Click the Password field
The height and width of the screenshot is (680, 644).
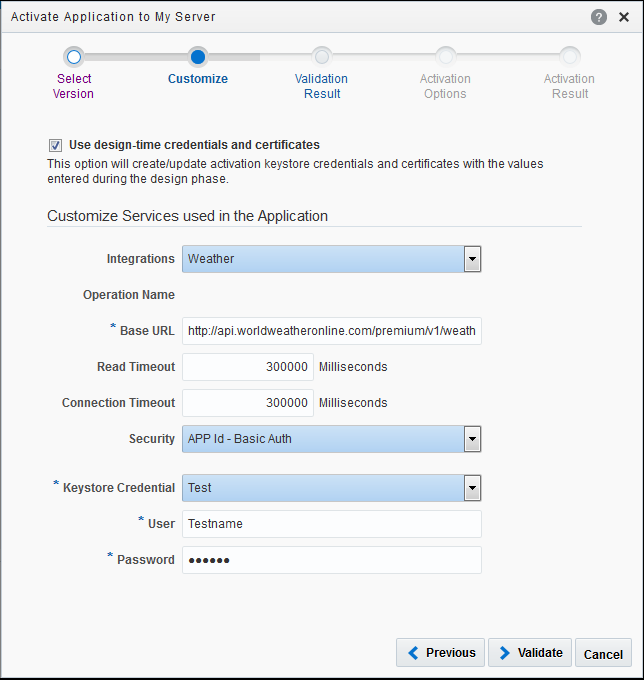(332, 560)
